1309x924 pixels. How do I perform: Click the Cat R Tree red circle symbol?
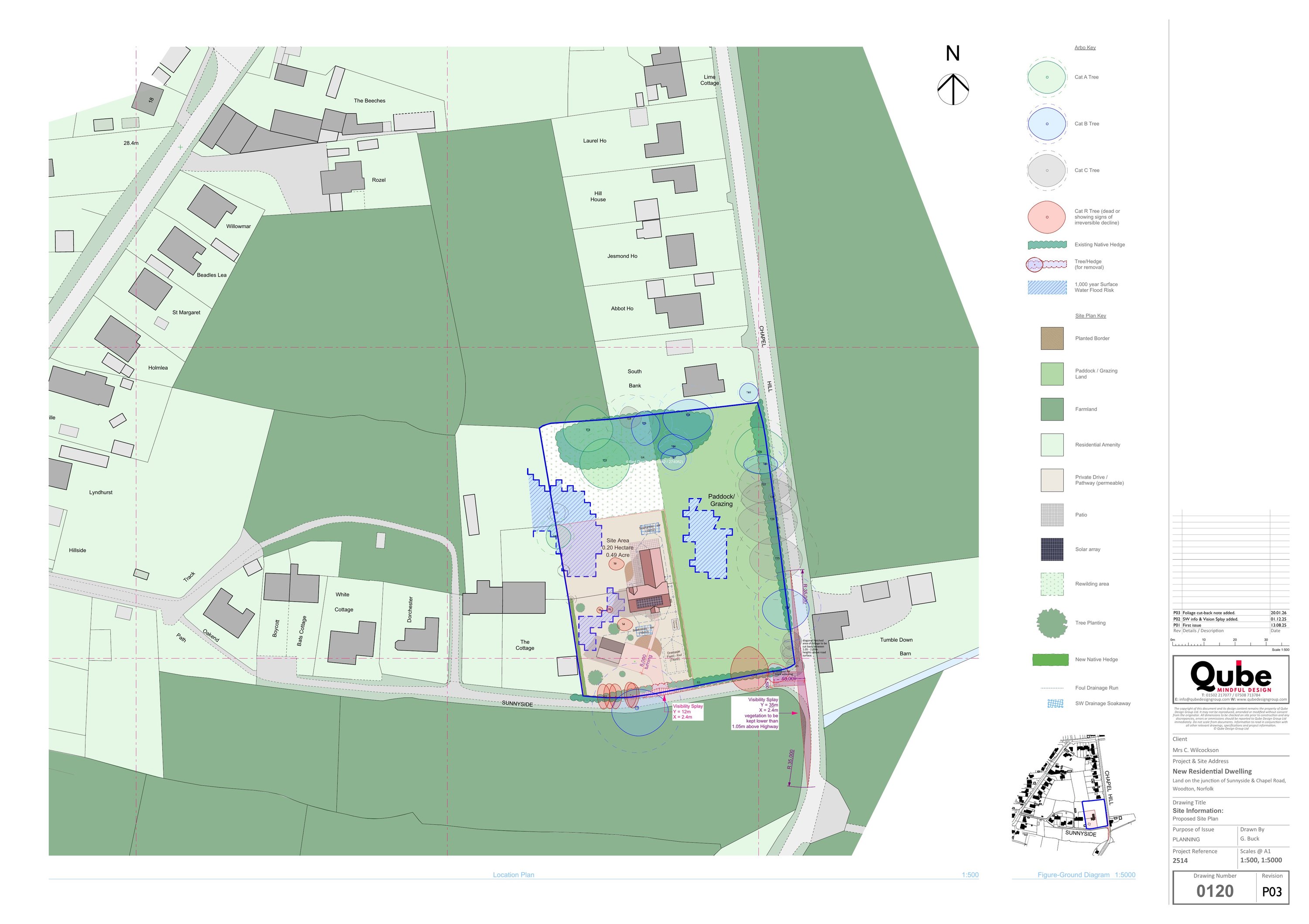click(1046, 217)
